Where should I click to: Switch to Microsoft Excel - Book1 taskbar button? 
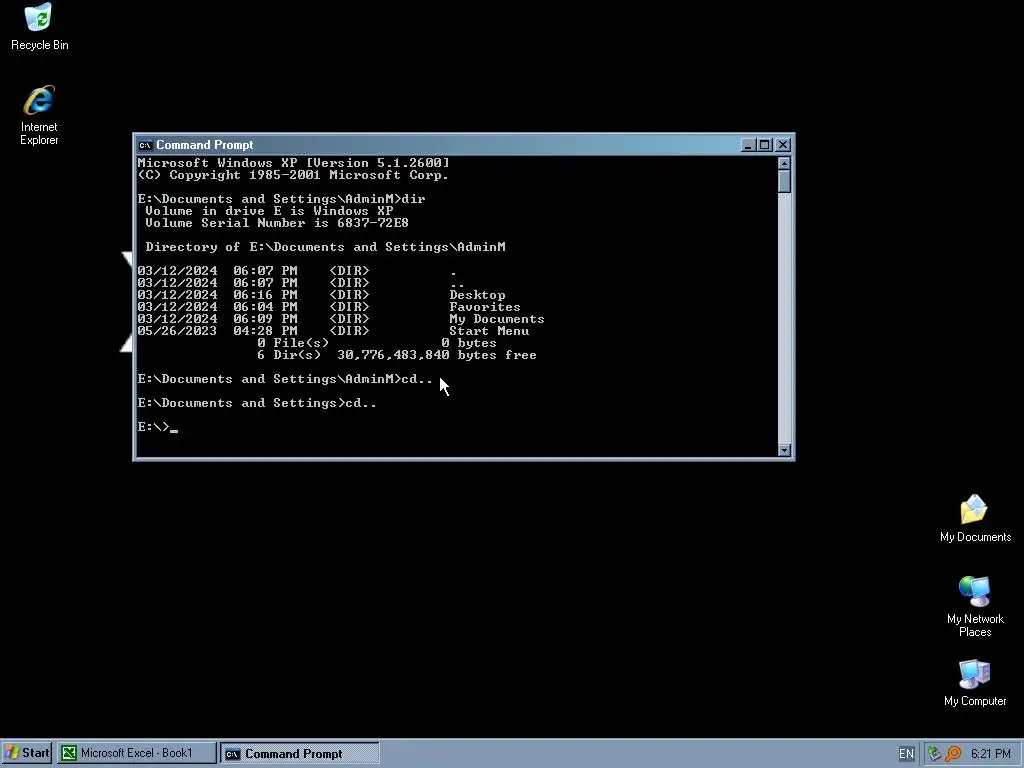(136, 753)
